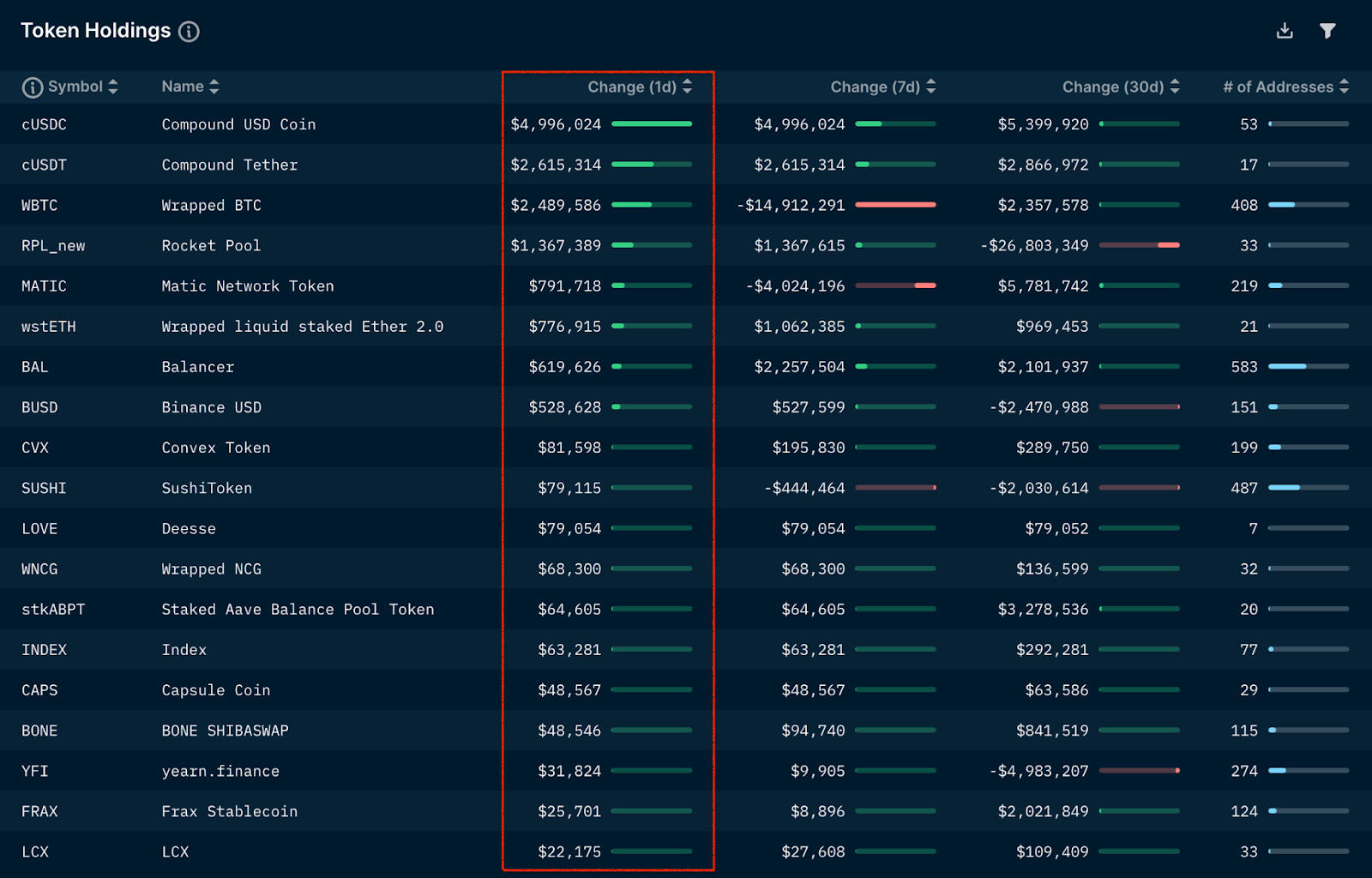The width and height of the screenshot is (1372, 878).
Task: Select the WBTC symbol
Action: (39, 205)
